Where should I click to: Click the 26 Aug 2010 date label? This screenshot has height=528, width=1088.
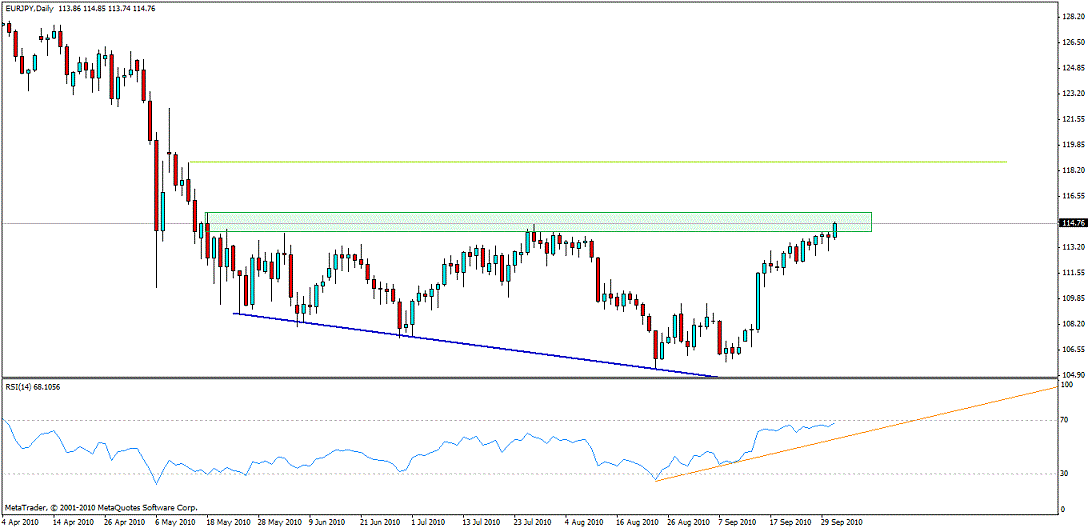(689, 521)
